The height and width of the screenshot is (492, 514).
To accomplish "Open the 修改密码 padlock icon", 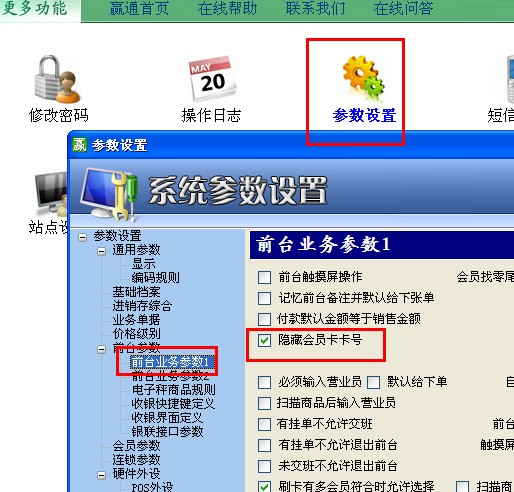I will coord(58,79).
